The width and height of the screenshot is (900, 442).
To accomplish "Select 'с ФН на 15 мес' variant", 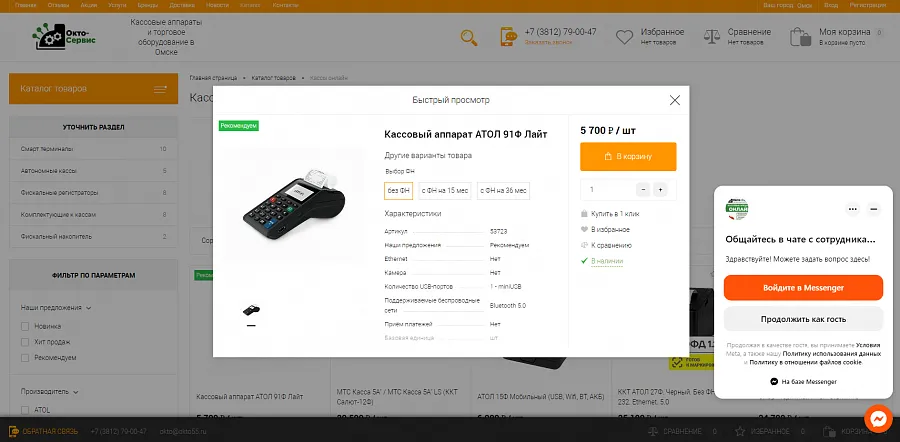I will (x=445, y=191).
